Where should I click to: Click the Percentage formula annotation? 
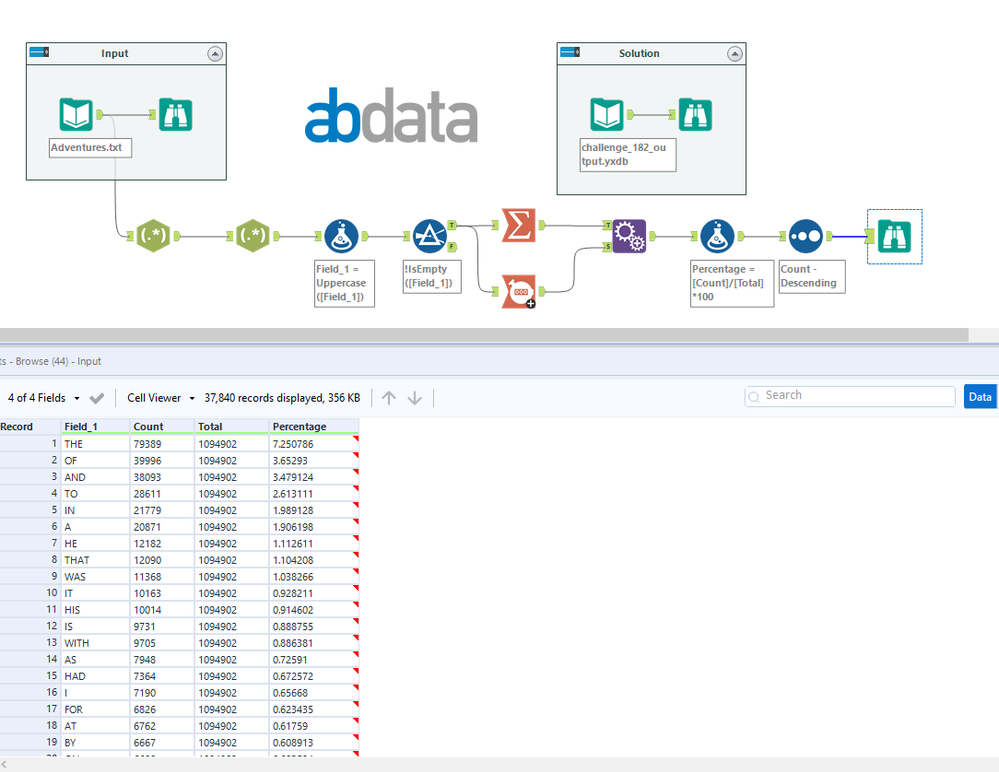pyautogui.click(x=732, y=283)
